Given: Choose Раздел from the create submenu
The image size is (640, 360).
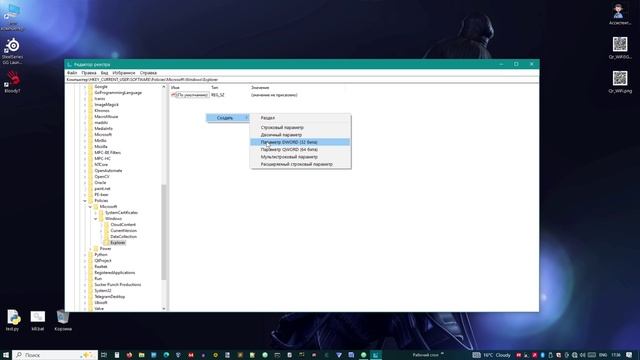Looking at the screenshot, I should click(x=300, y=118).
